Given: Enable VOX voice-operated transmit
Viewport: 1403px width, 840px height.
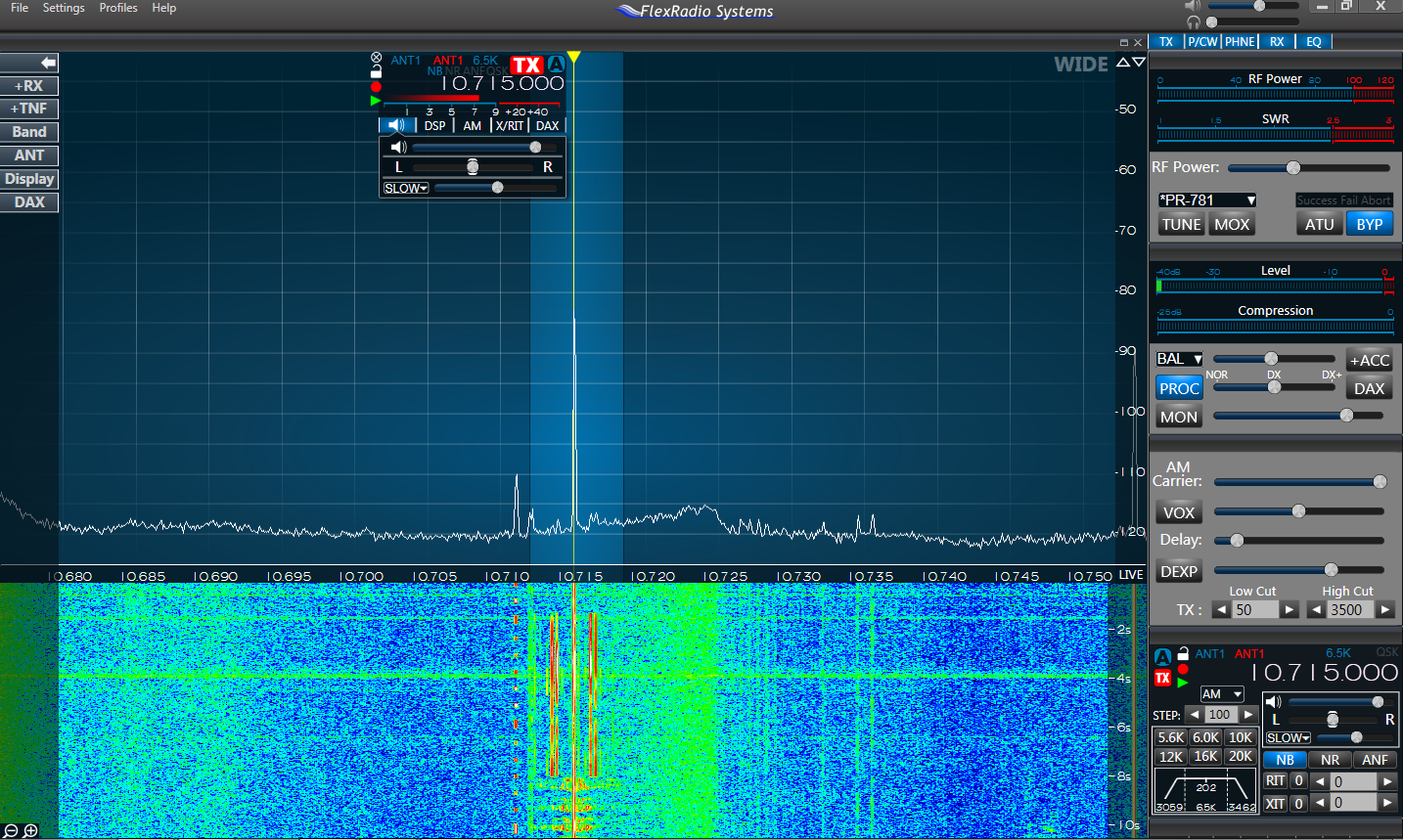Looking at the screenshot, I should [x=1178, y=512].
